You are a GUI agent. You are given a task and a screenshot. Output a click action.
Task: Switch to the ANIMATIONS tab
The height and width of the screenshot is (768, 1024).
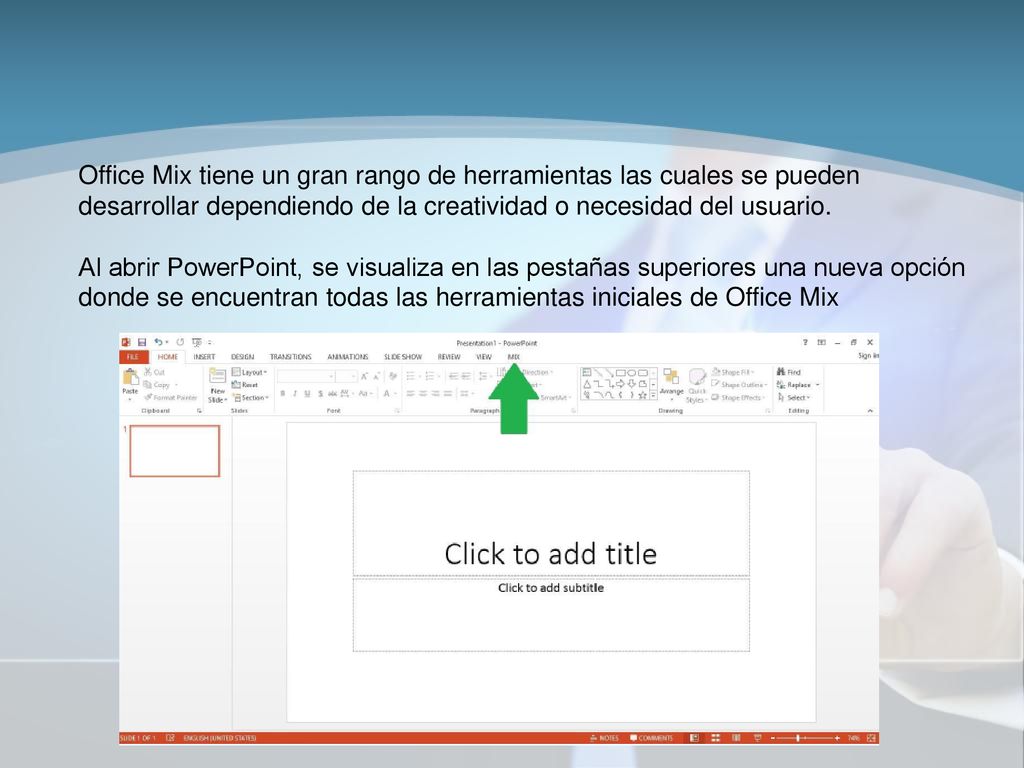[347, 357]
